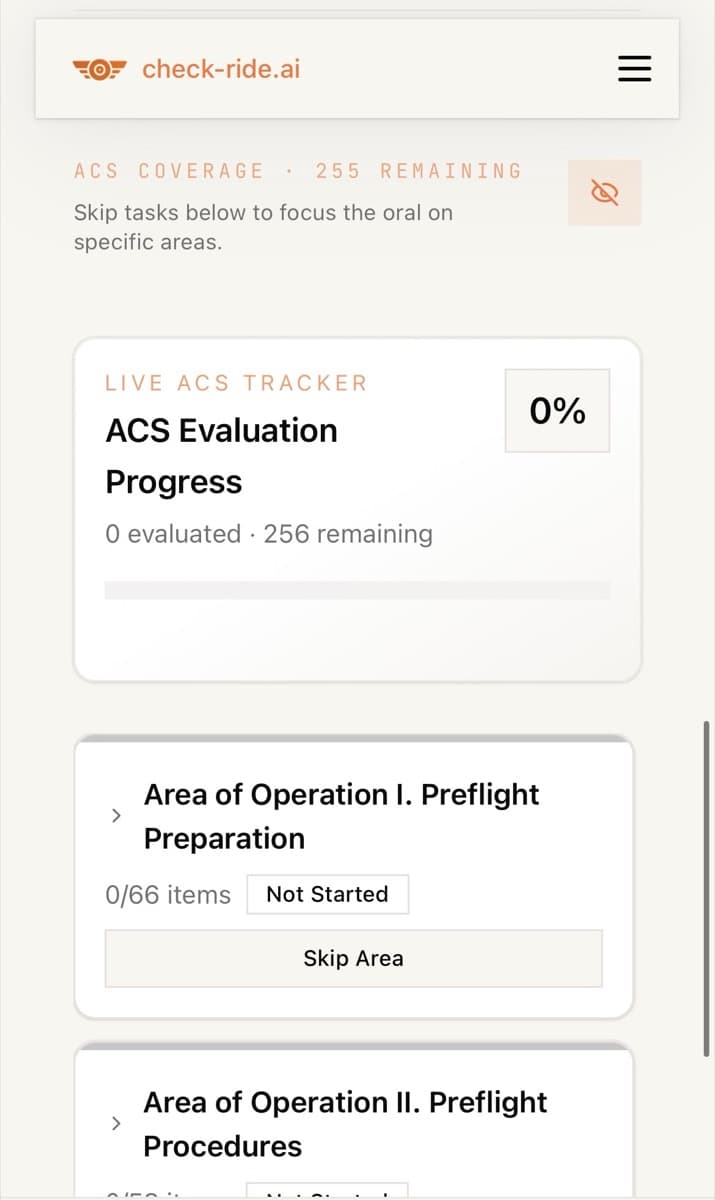Open Area of Operation II. Preflight Procedures title
The image size is (715, 1200).
pyautogui.click(x=345, y=1124)
